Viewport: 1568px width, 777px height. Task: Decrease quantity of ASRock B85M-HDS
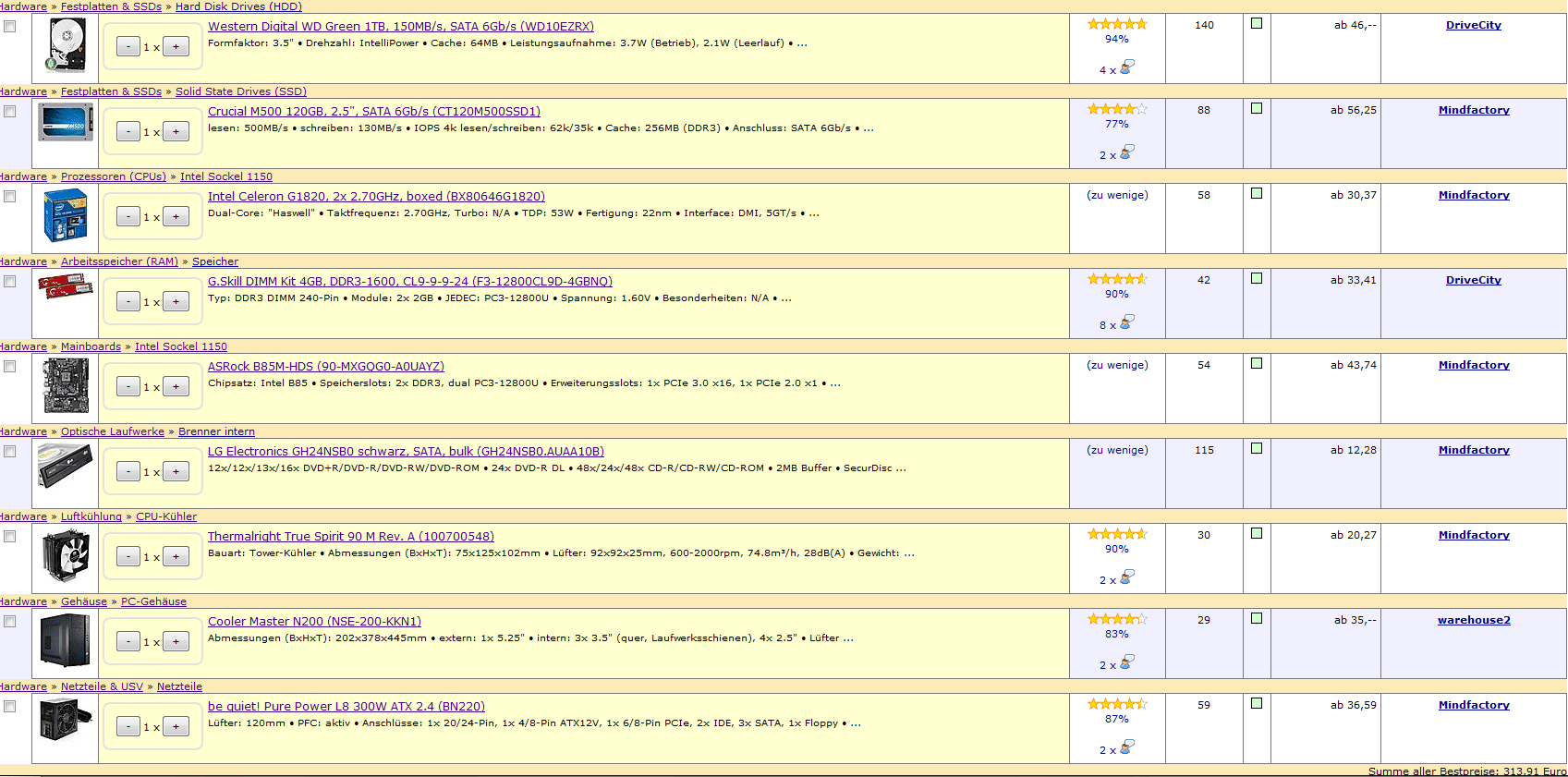point(128,387)
